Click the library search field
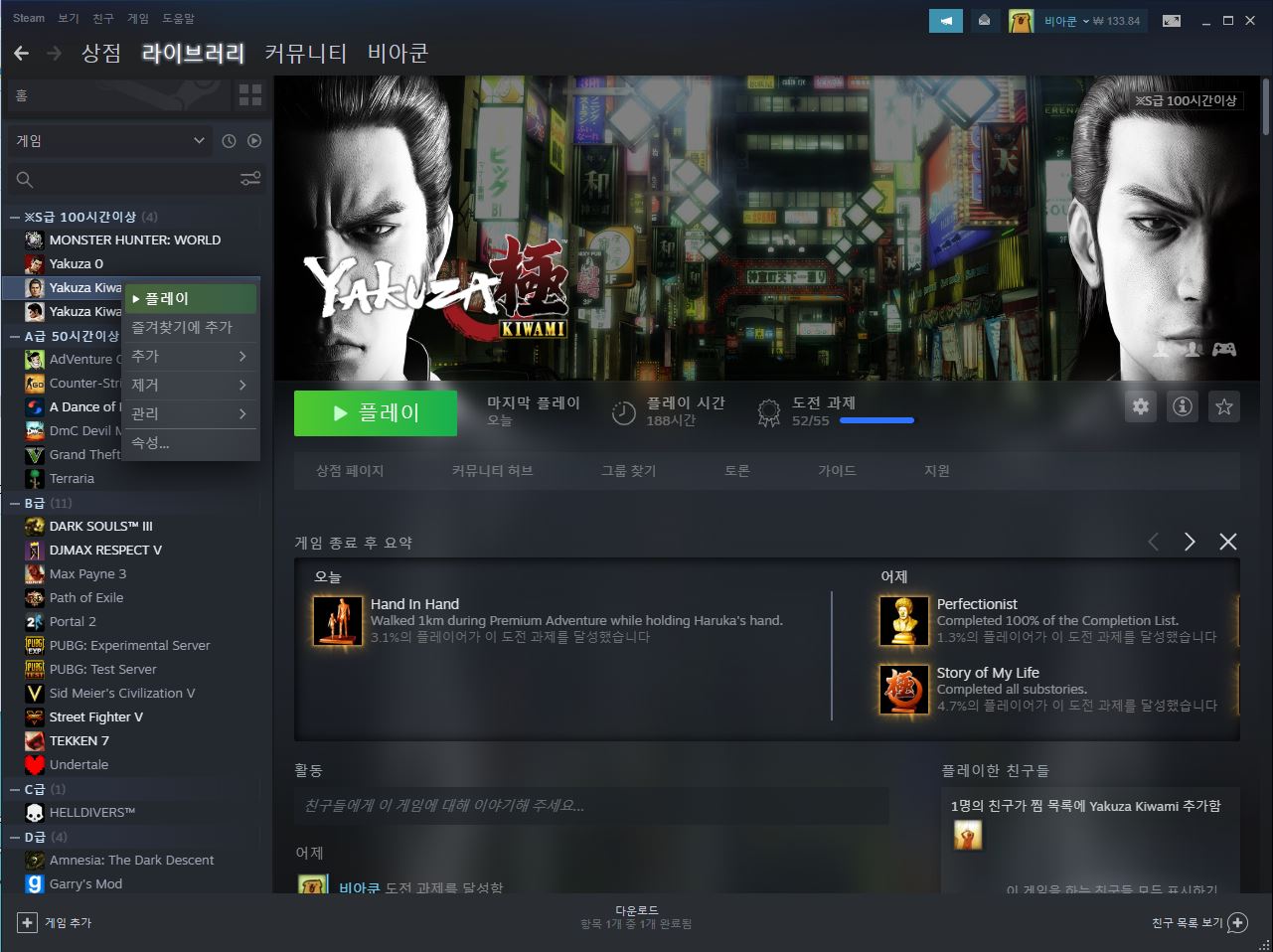 tap(121, 179)
